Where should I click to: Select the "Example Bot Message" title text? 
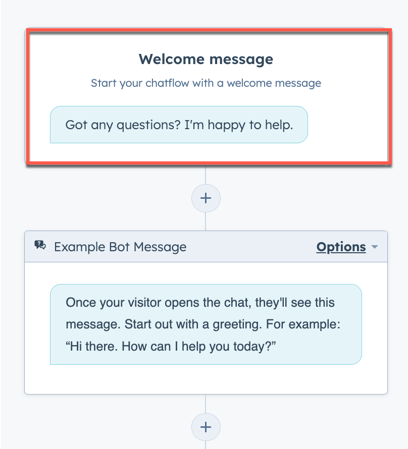pos(120,247)
